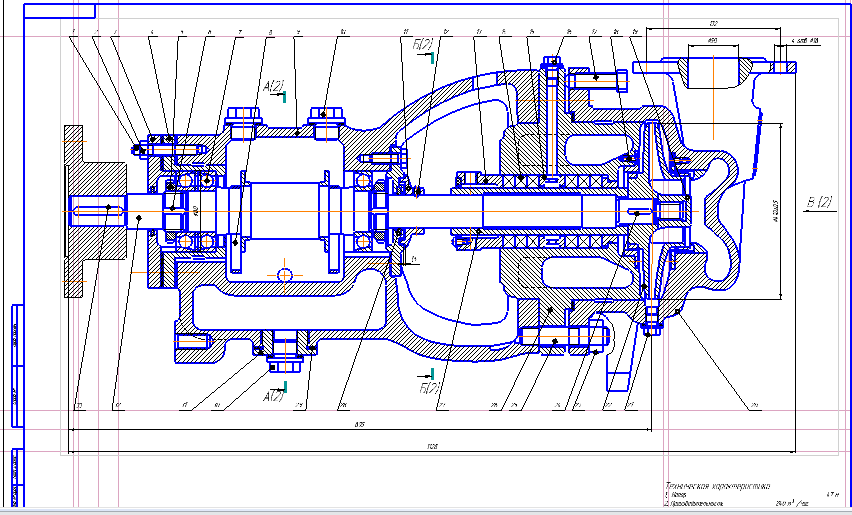Select the lower A(2) section cut label
This screenshot has height=515, width=852.
pyautogui.click(x=273, y=397)
